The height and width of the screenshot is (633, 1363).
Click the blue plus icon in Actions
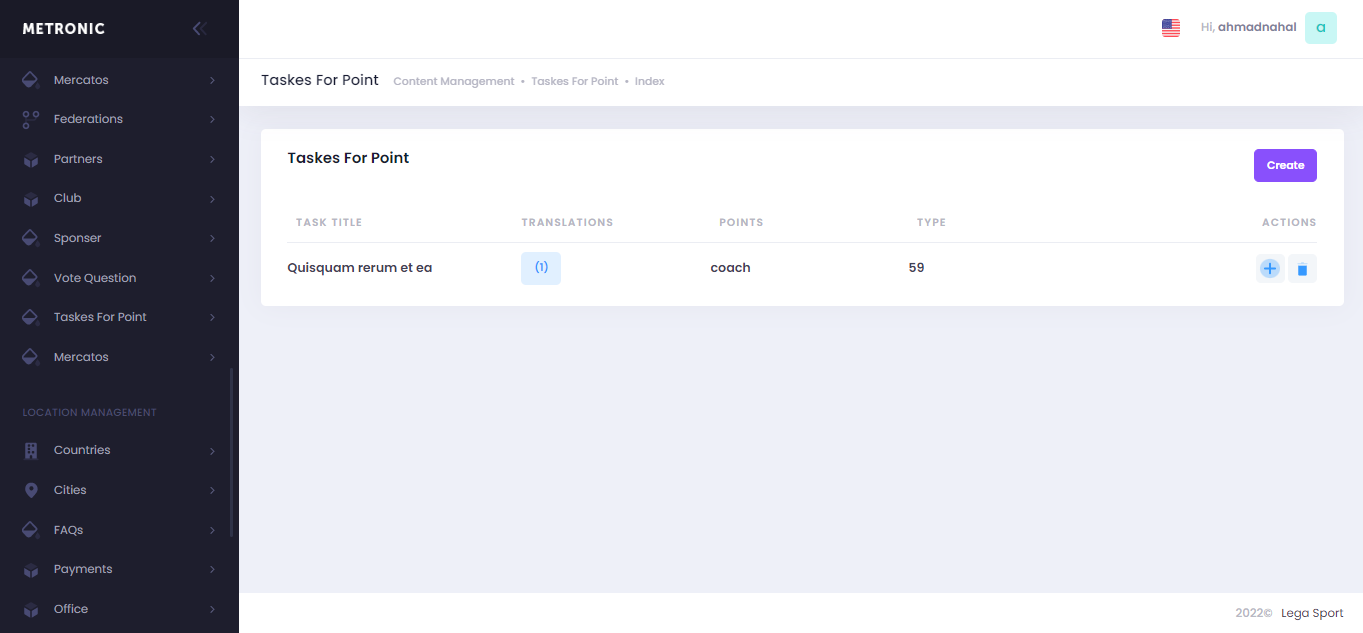click(1270, 269)
